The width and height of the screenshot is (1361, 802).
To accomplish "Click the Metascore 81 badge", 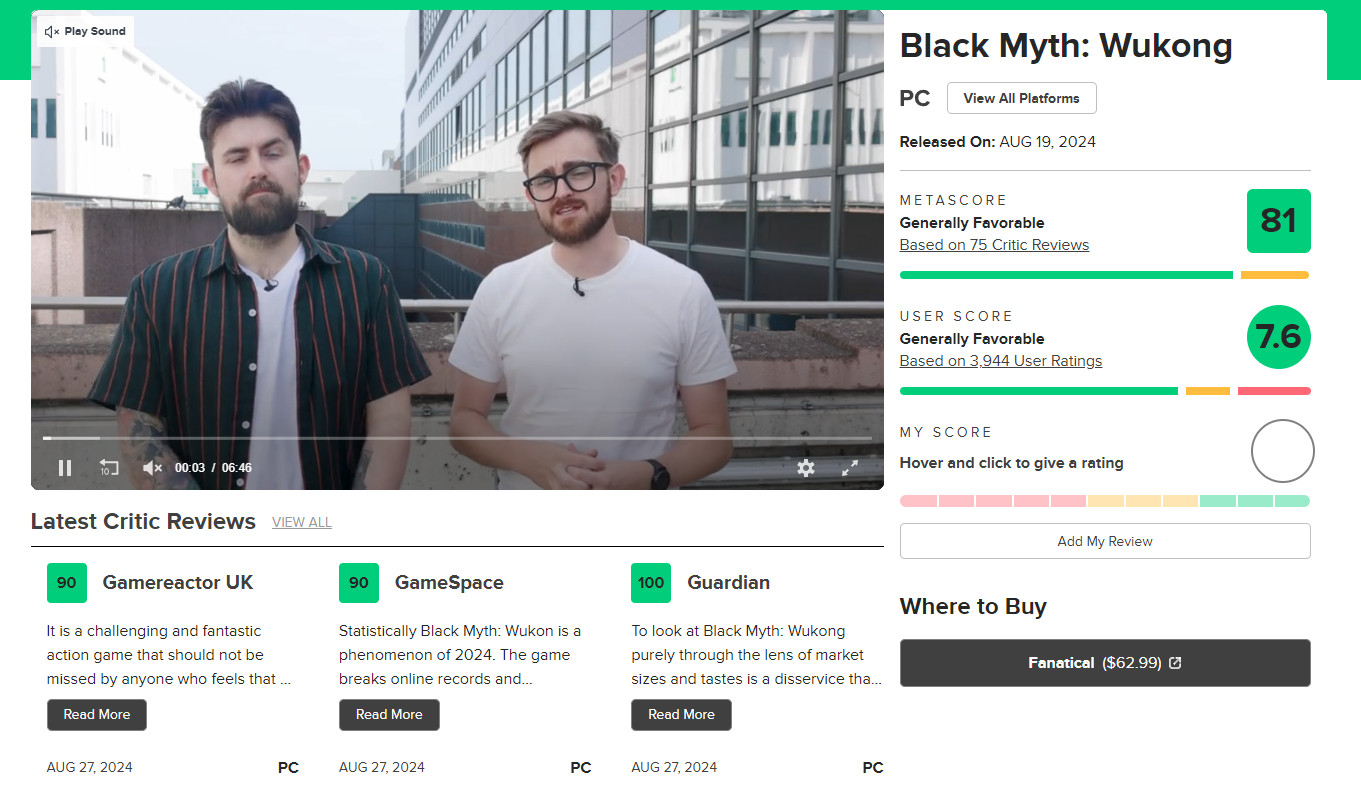I will click(x=1278, y=221).
